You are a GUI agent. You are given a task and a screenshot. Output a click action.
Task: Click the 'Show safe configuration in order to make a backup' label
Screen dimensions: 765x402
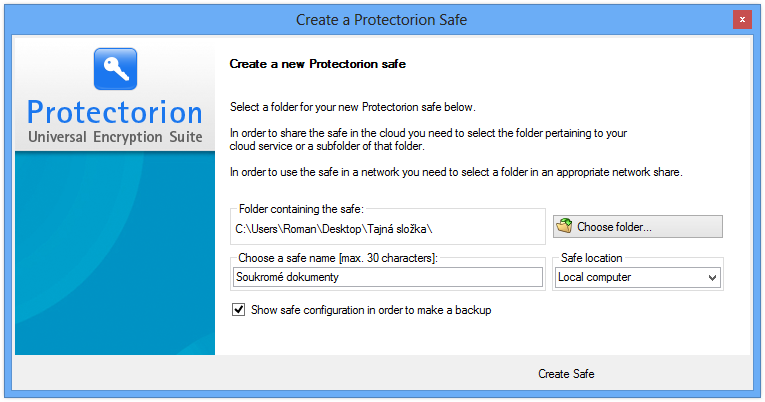(x=371, y=310)
